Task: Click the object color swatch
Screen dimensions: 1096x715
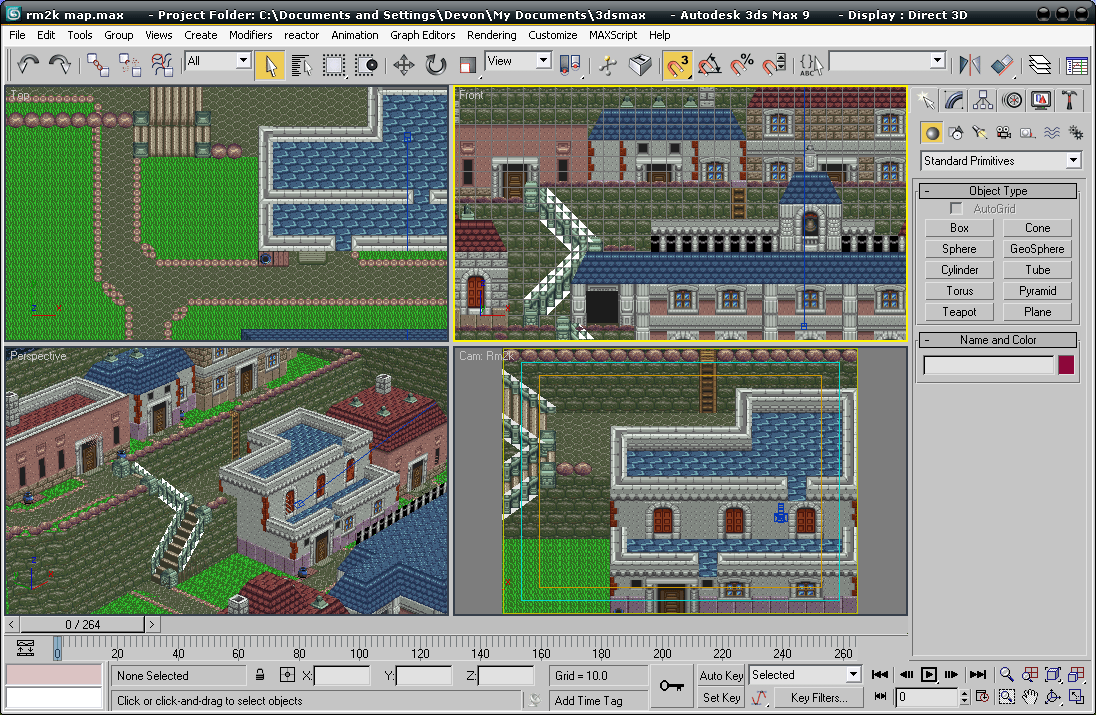Action: (1066, 366)
